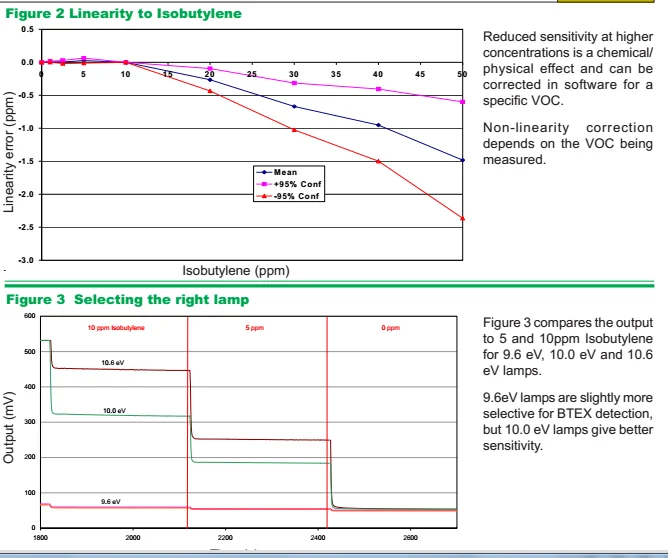Click the paragraph starting 'Figure 3 compares the output'
Viewport: 668px width, 558px height.
567,346
